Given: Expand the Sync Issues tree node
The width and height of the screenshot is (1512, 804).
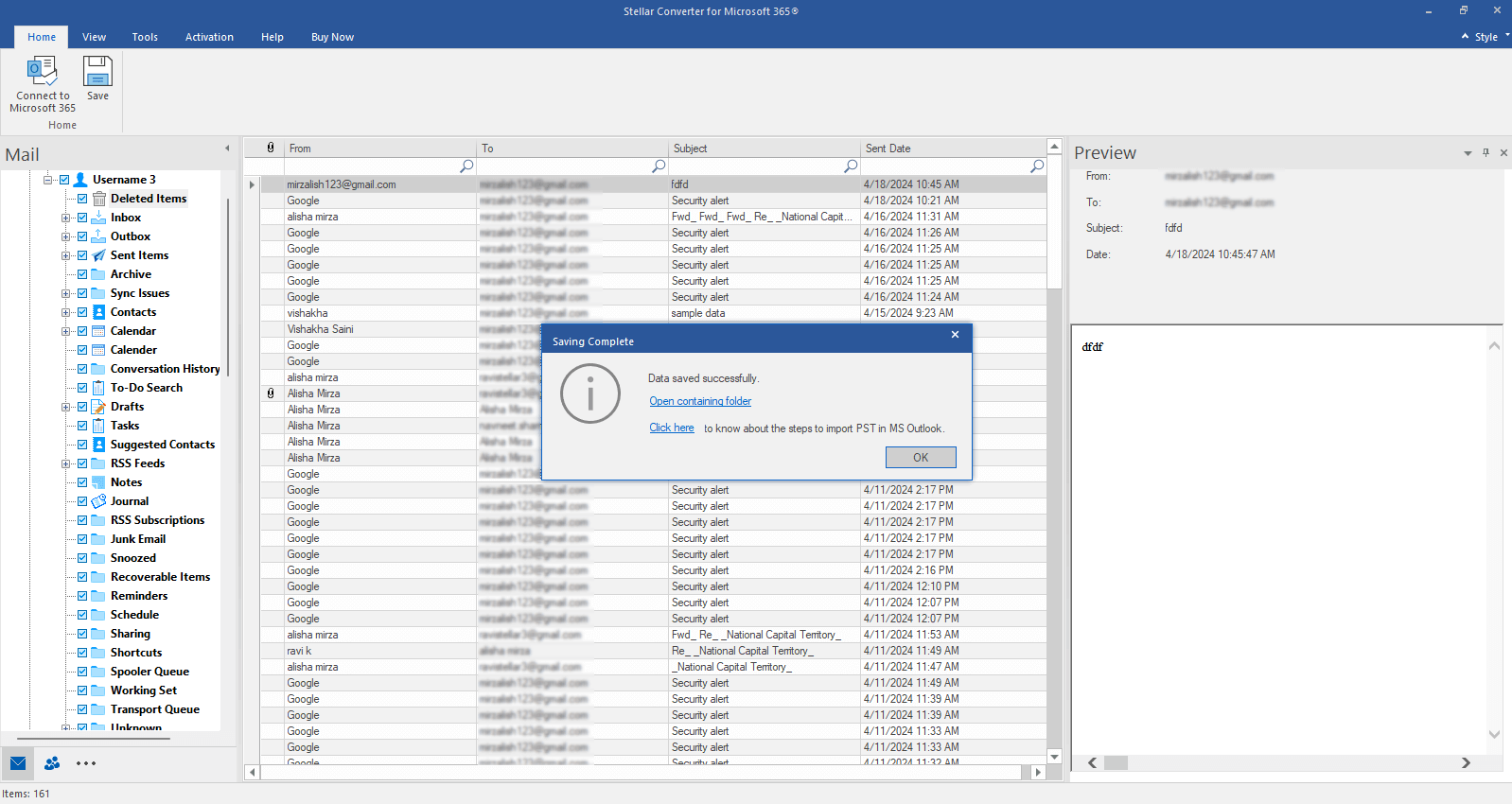Looking at the screenshot, I should 65,293.
